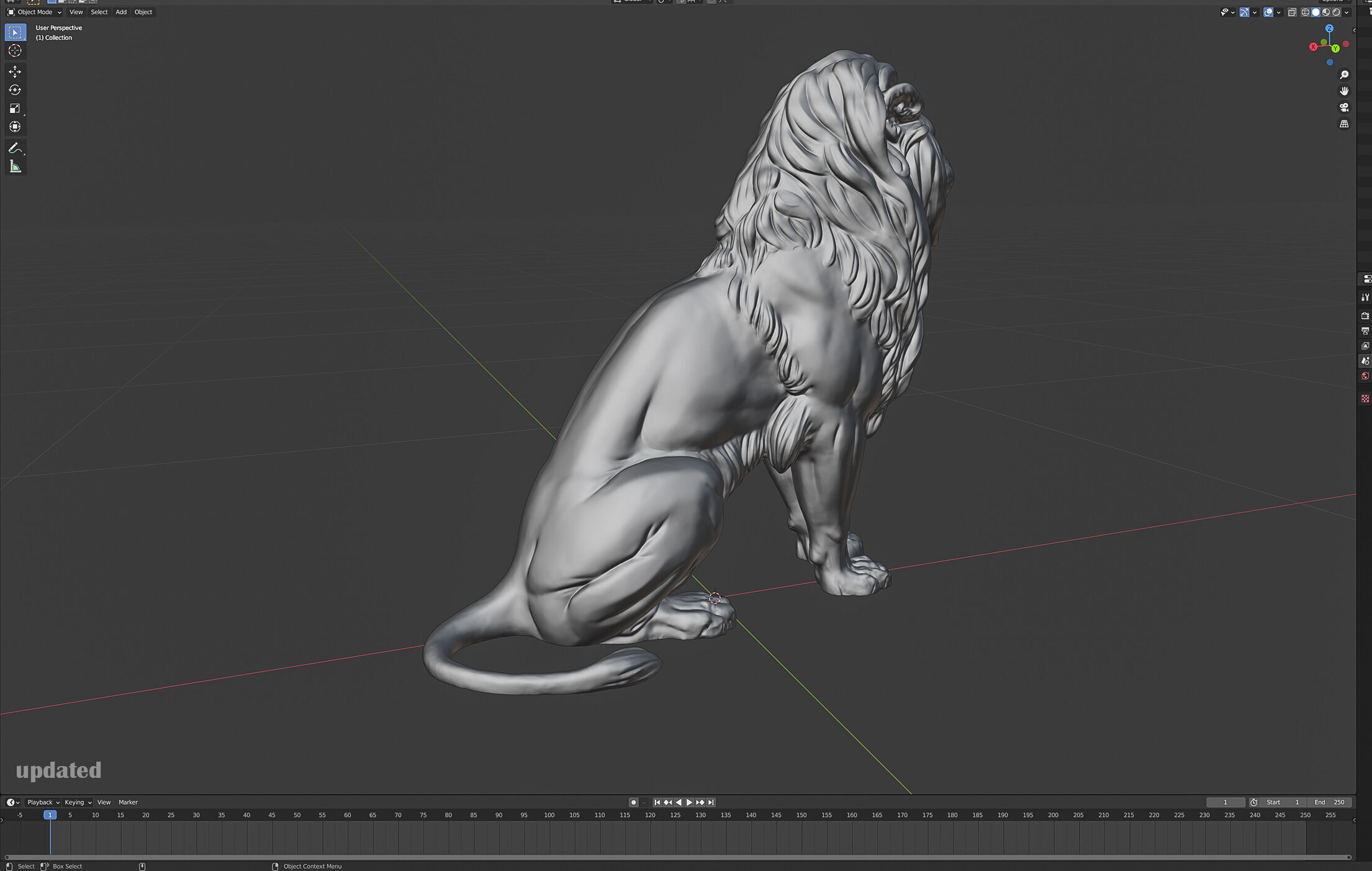Open the Add menu
1372x871 pixels.
point(121,12)
